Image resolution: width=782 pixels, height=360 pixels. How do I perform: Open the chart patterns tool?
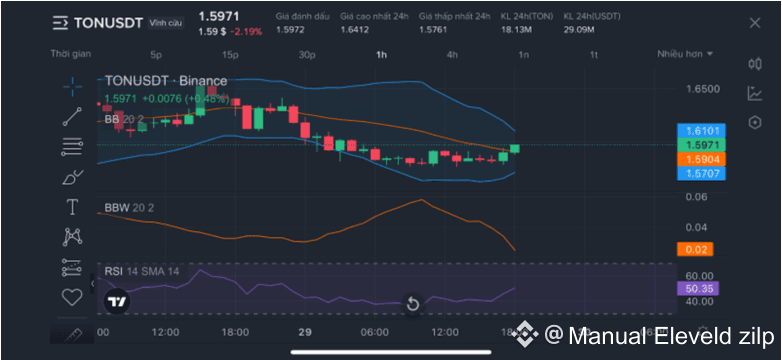click(x=72, y=237)
